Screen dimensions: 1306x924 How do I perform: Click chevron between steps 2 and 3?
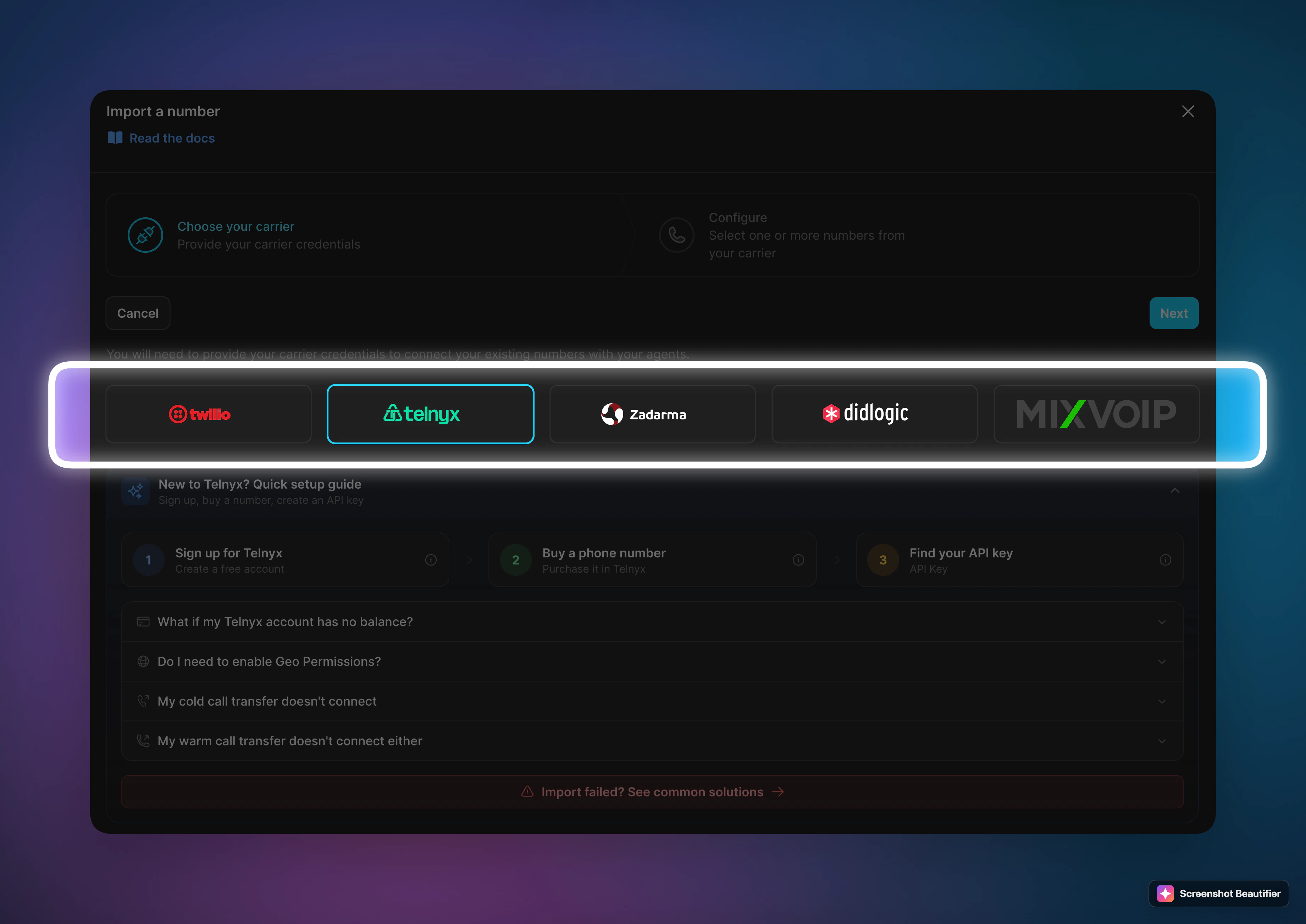pyautogui.click(x=836, y=560)
